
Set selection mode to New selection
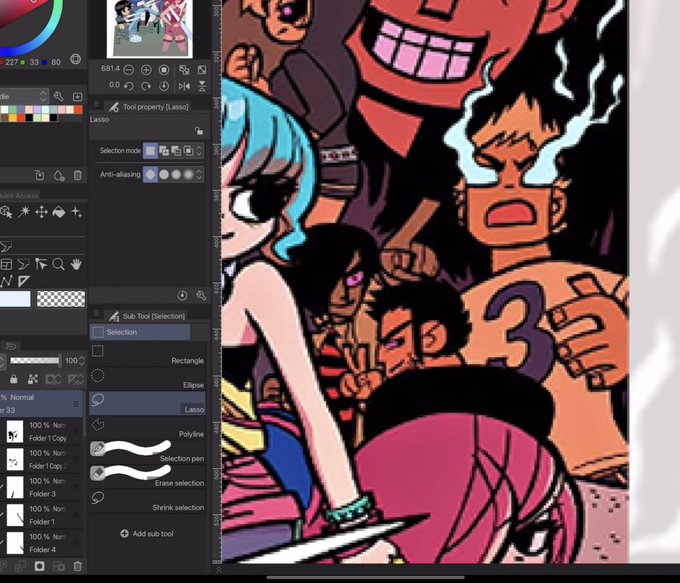(x=150, y=151)
